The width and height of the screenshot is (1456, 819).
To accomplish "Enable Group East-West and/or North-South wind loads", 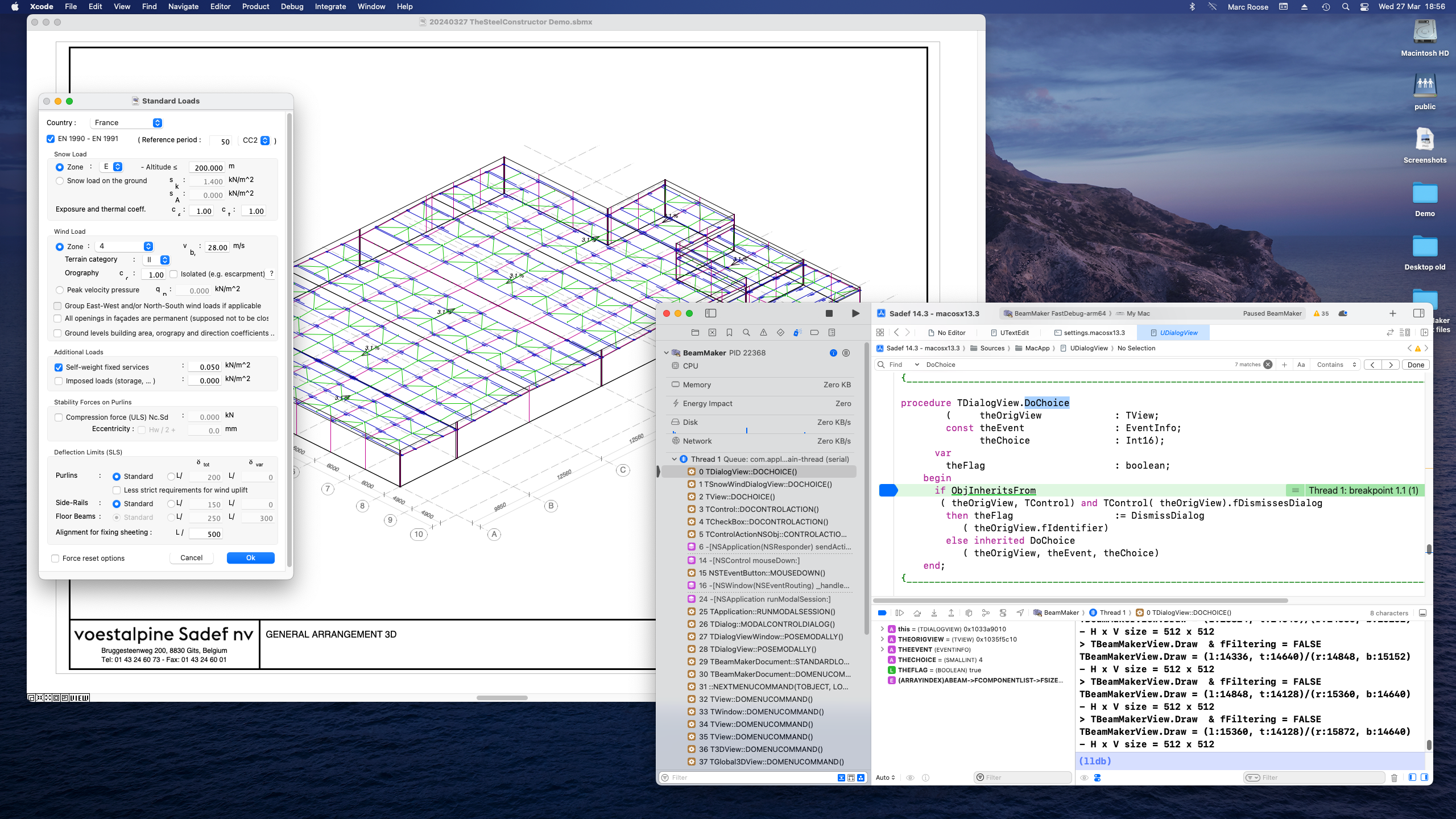I will click(x=57, y=306).
